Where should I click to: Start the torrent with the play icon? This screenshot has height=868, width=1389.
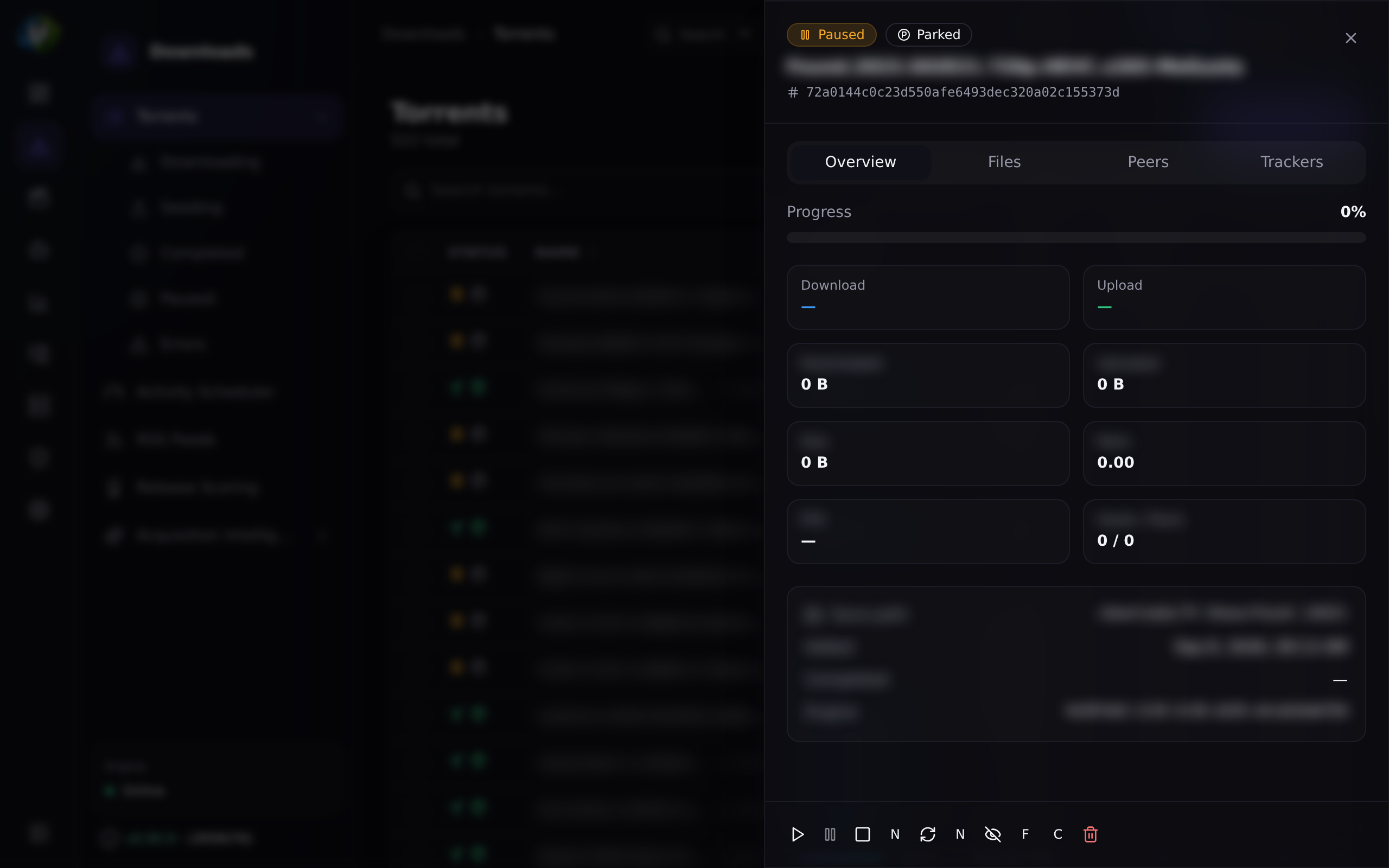point(797,834)
